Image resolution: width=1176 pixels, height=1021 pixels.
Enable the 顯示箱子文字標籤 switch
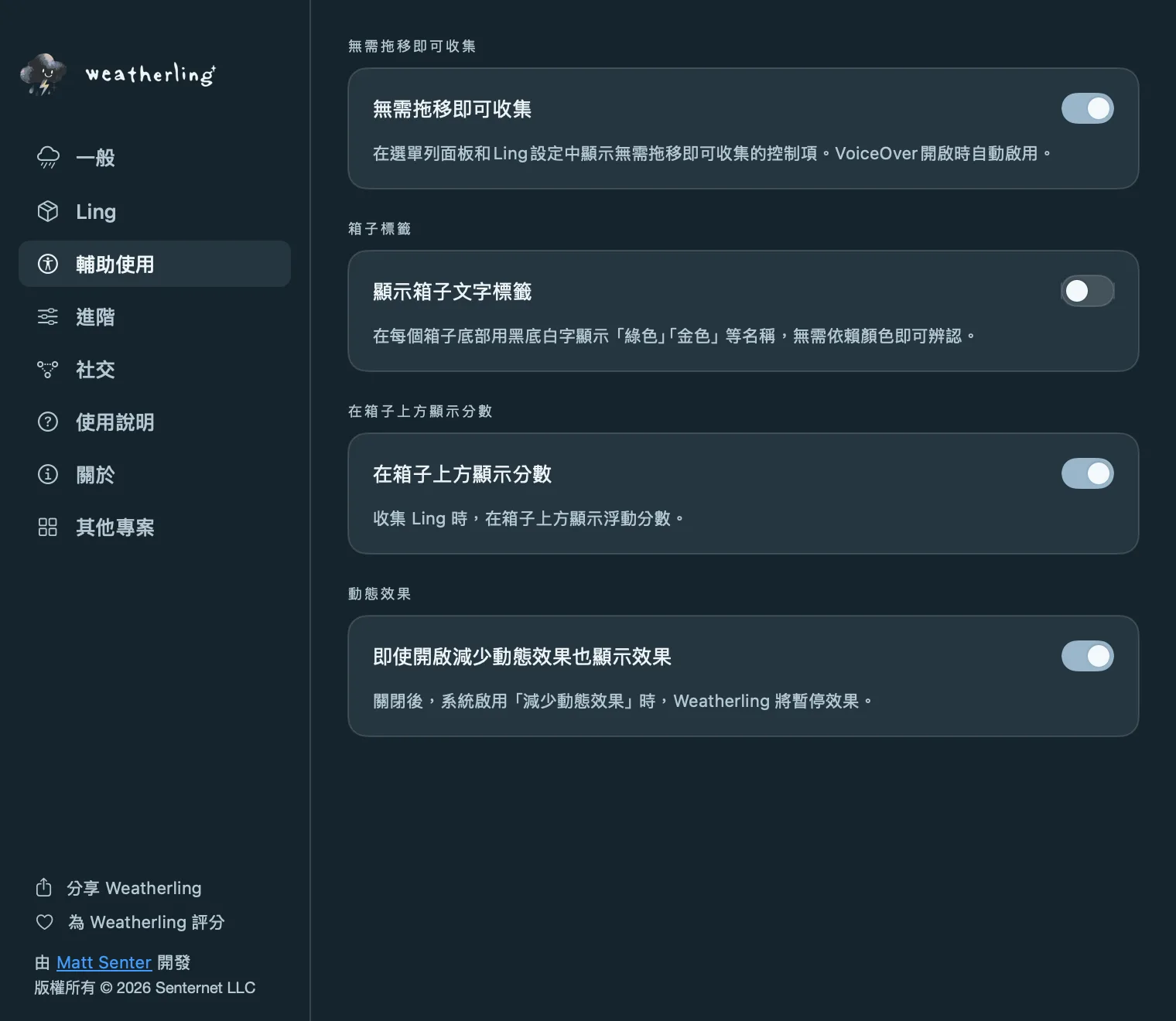coord(1087,291)
